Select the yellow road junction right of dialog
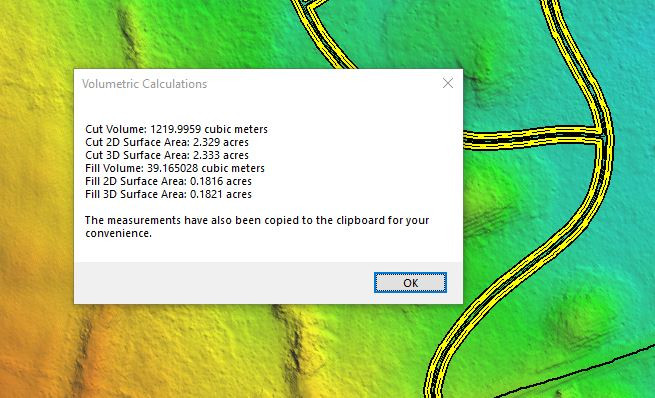The width and height of the screenshot is (655, 398). (602, 134)
